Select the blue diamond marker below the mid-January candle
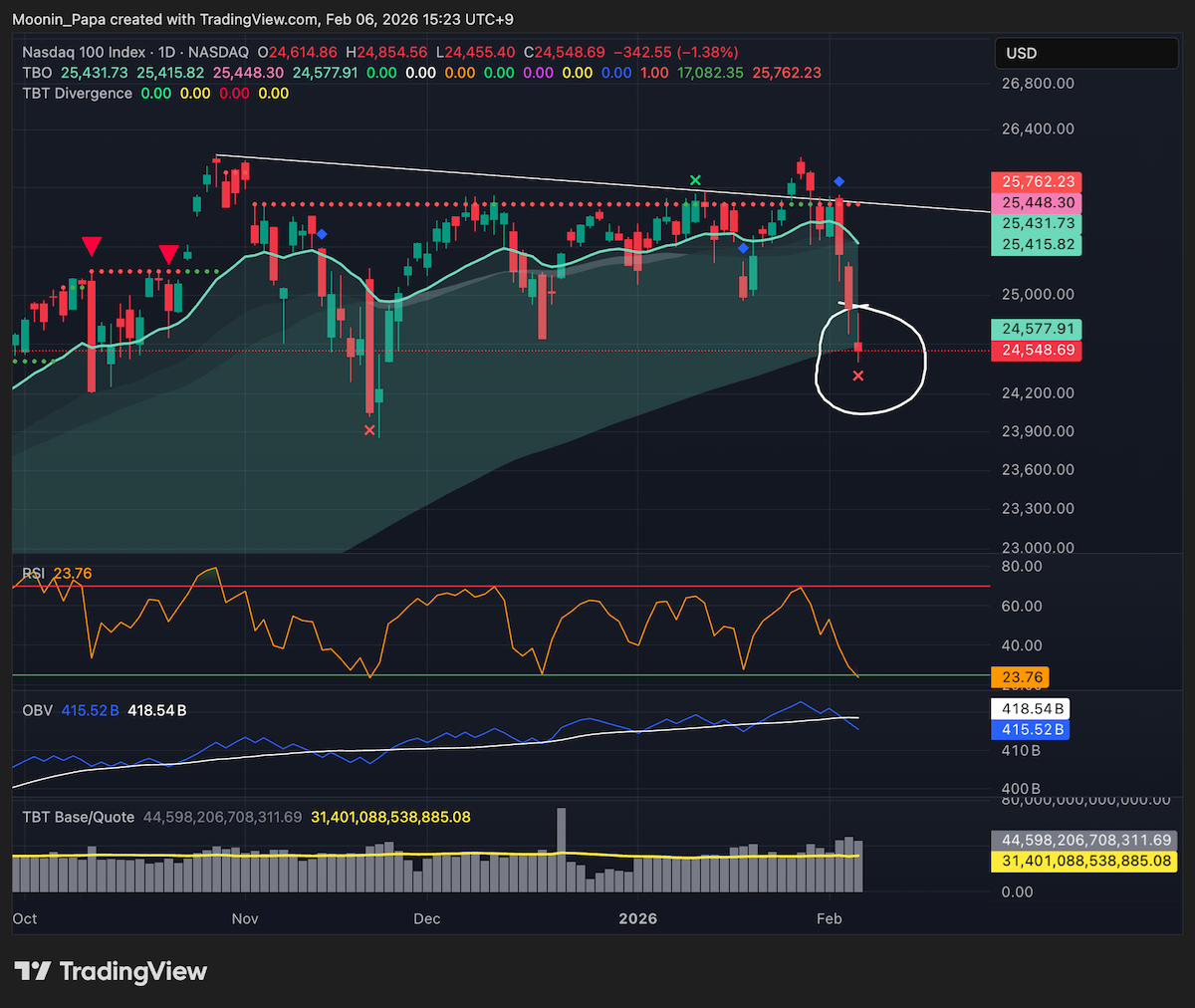Viewport: 1195px width, 1008px height. click(x=744, y=248)
